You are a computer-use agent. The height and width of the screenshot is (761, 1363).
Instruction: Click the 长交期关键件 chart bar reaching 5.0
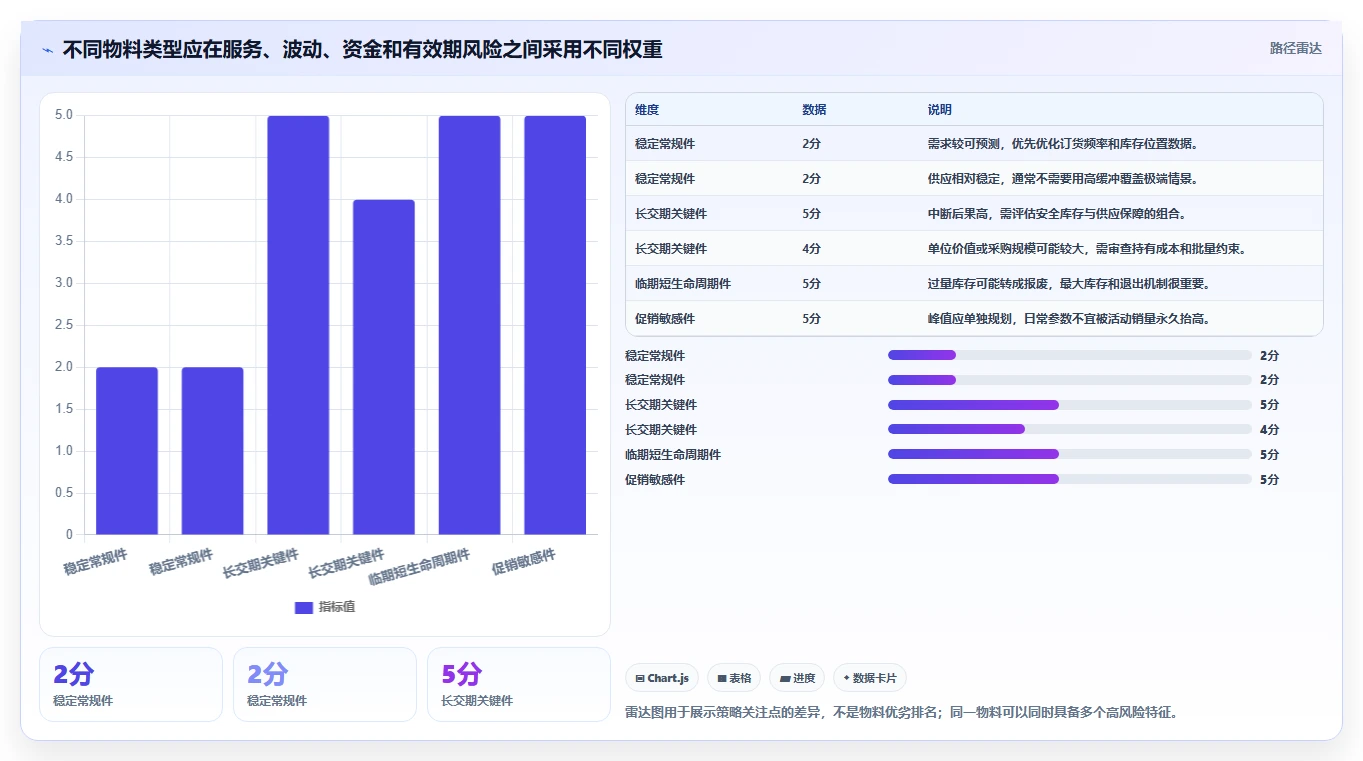298,325
